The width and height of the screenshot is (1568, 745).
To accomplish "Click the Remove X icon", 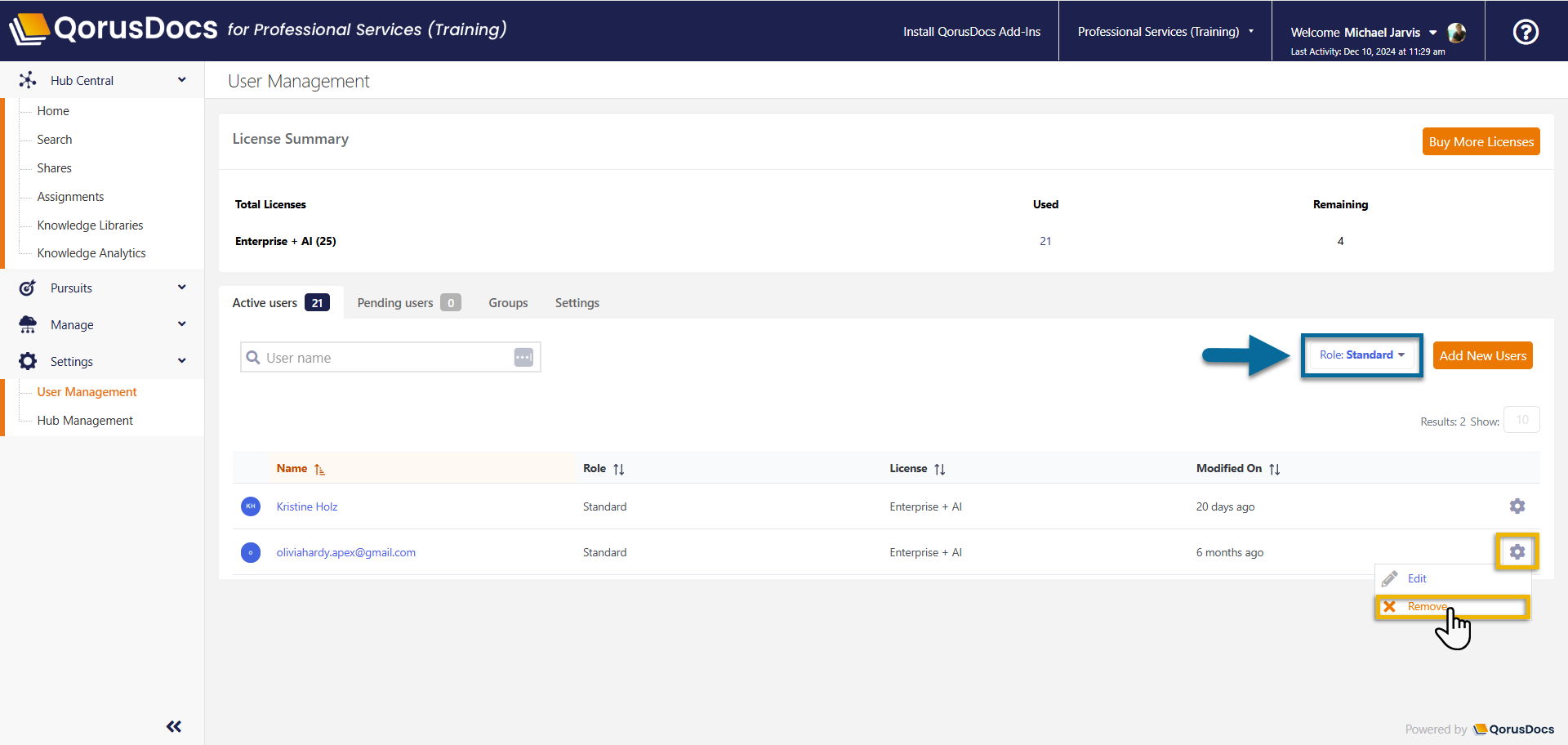I will pyautogui.click(x=1389, y=606).
